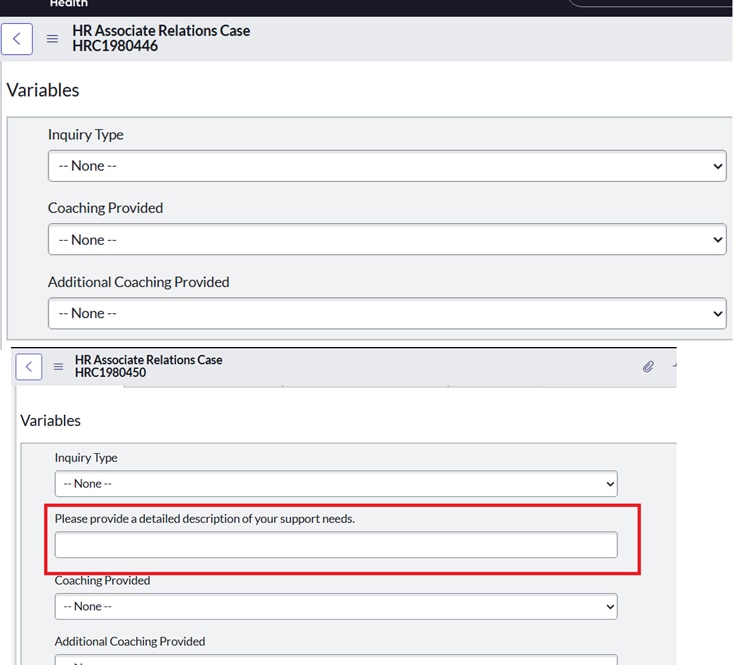The width and height of the screenshot is (741, 665).
Task: Open the hamburger menu beside HRC1980446
Action: click(52, 39)
